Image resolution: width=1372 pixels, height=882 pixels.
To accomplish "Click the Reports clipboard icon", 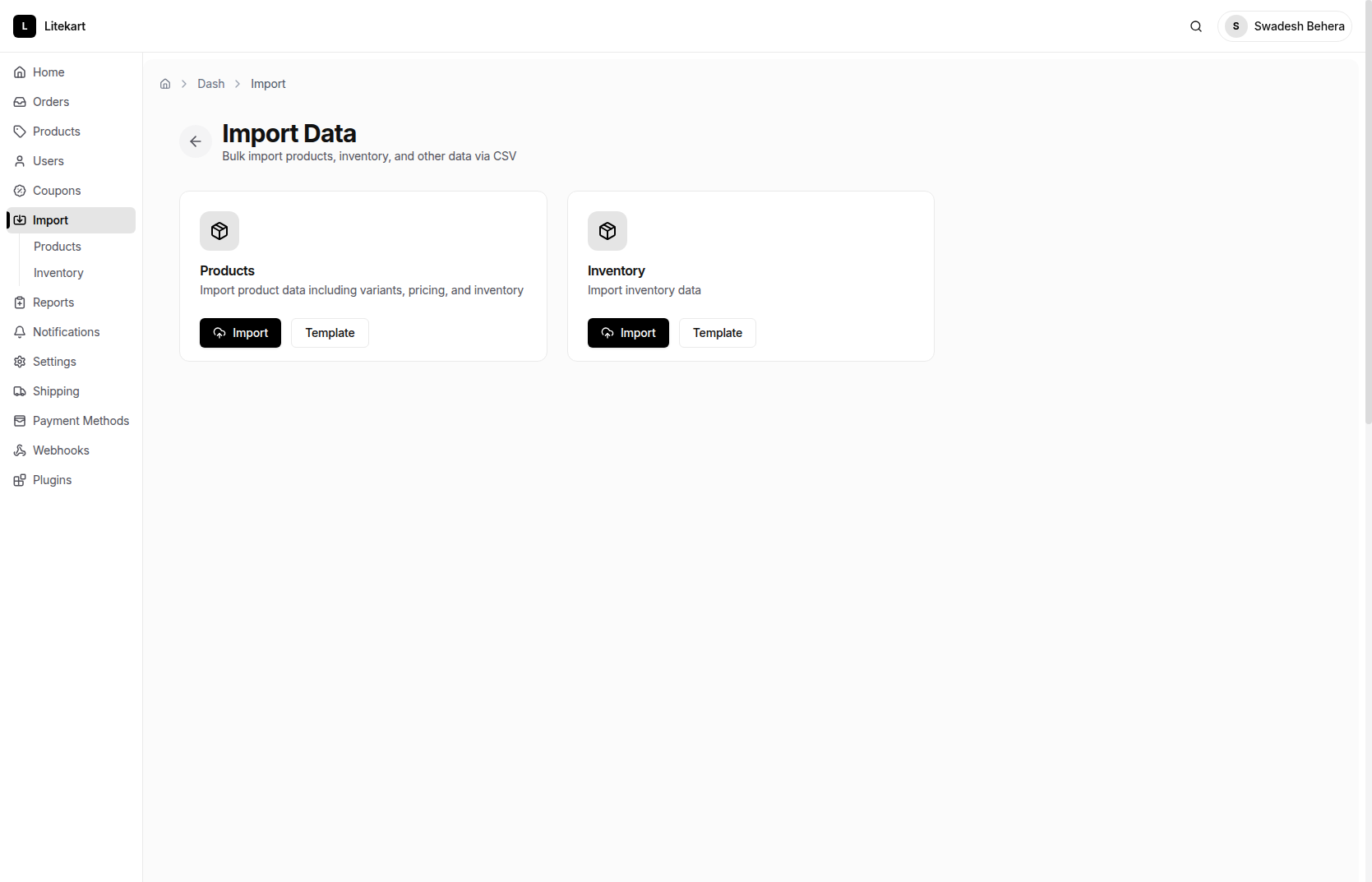I will (20, 302).
